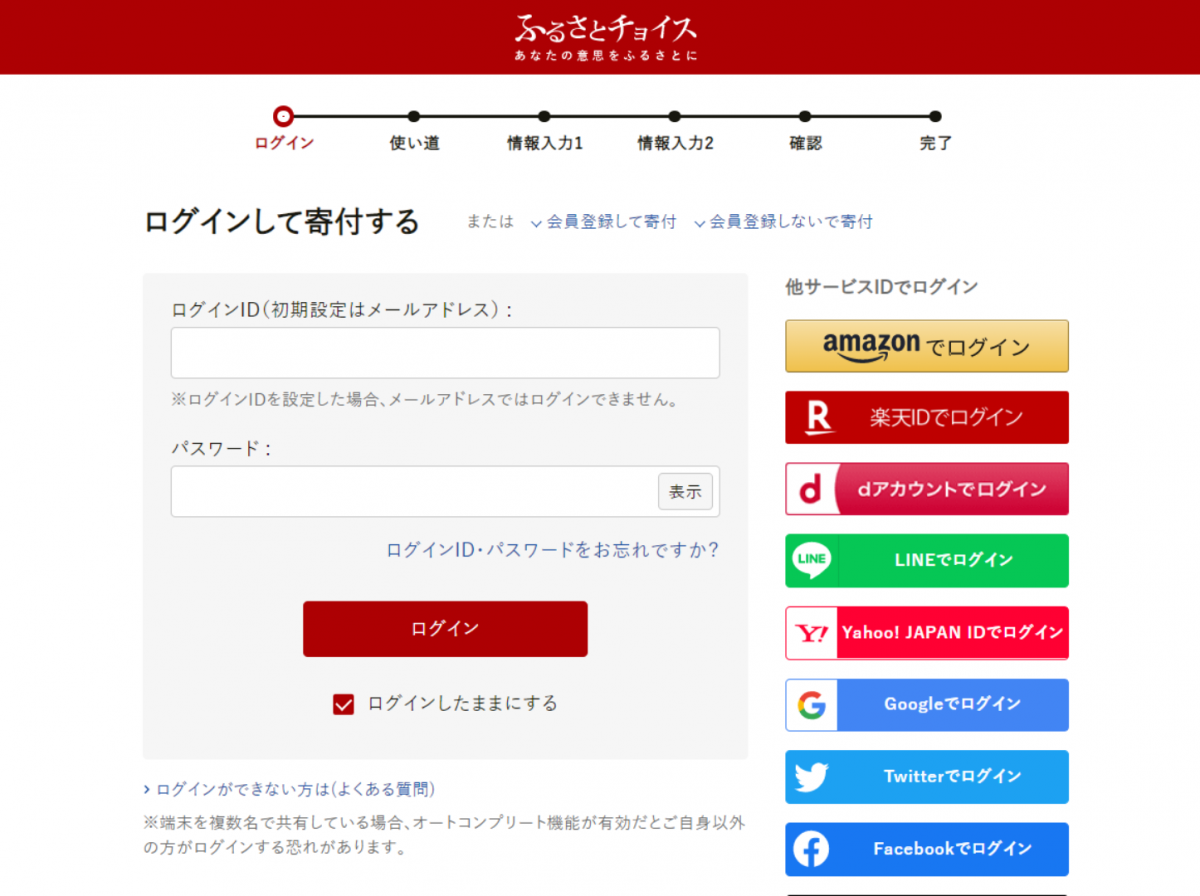Click the ログインID(初期設定はメールアドレス) label
The width and height of the screenshot is (1200, 896).
tap(342, 310)
